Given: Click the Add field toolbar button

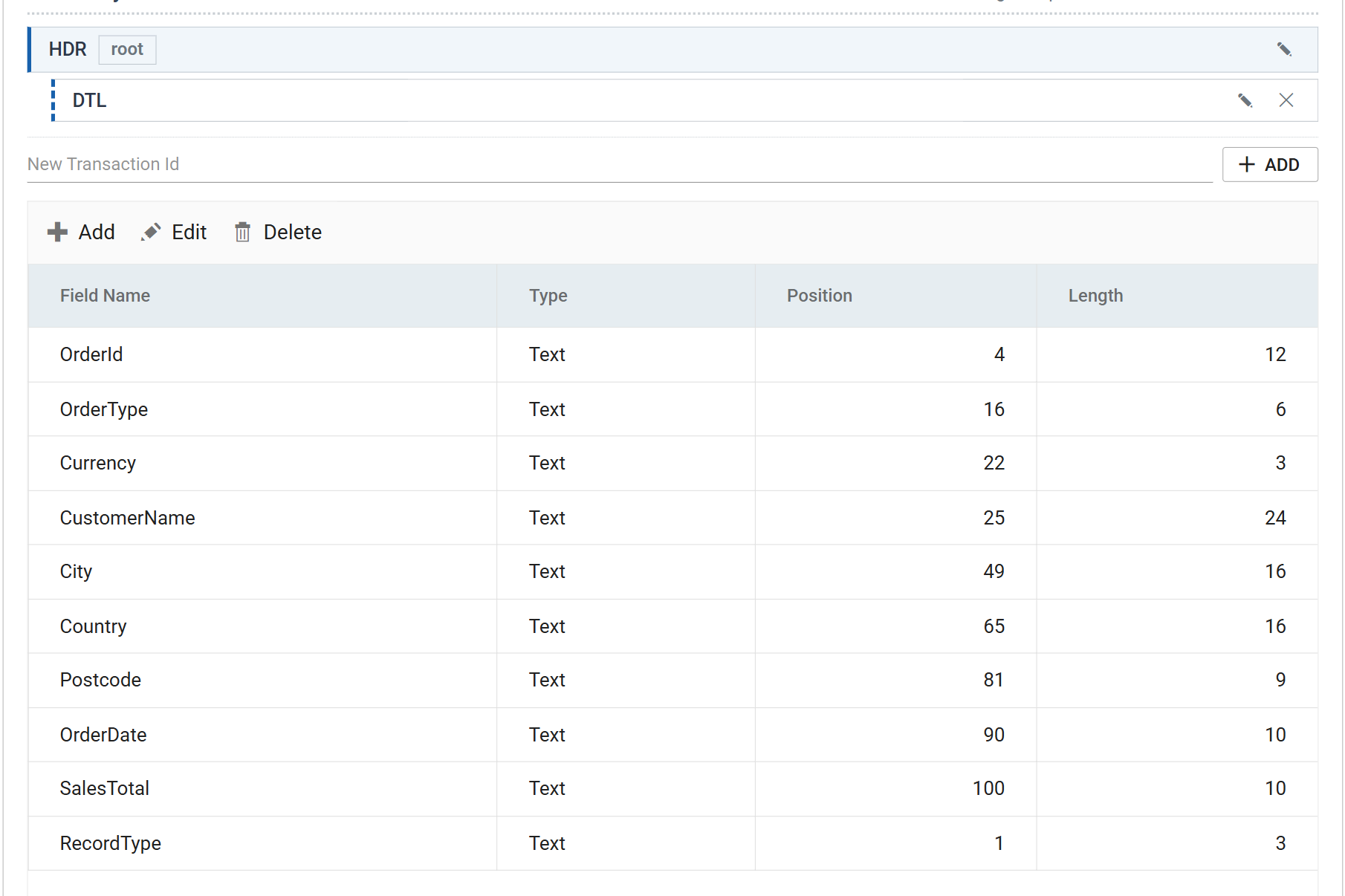Looking at the screenshot, I should pyautogui.click(x=81, y=233).
